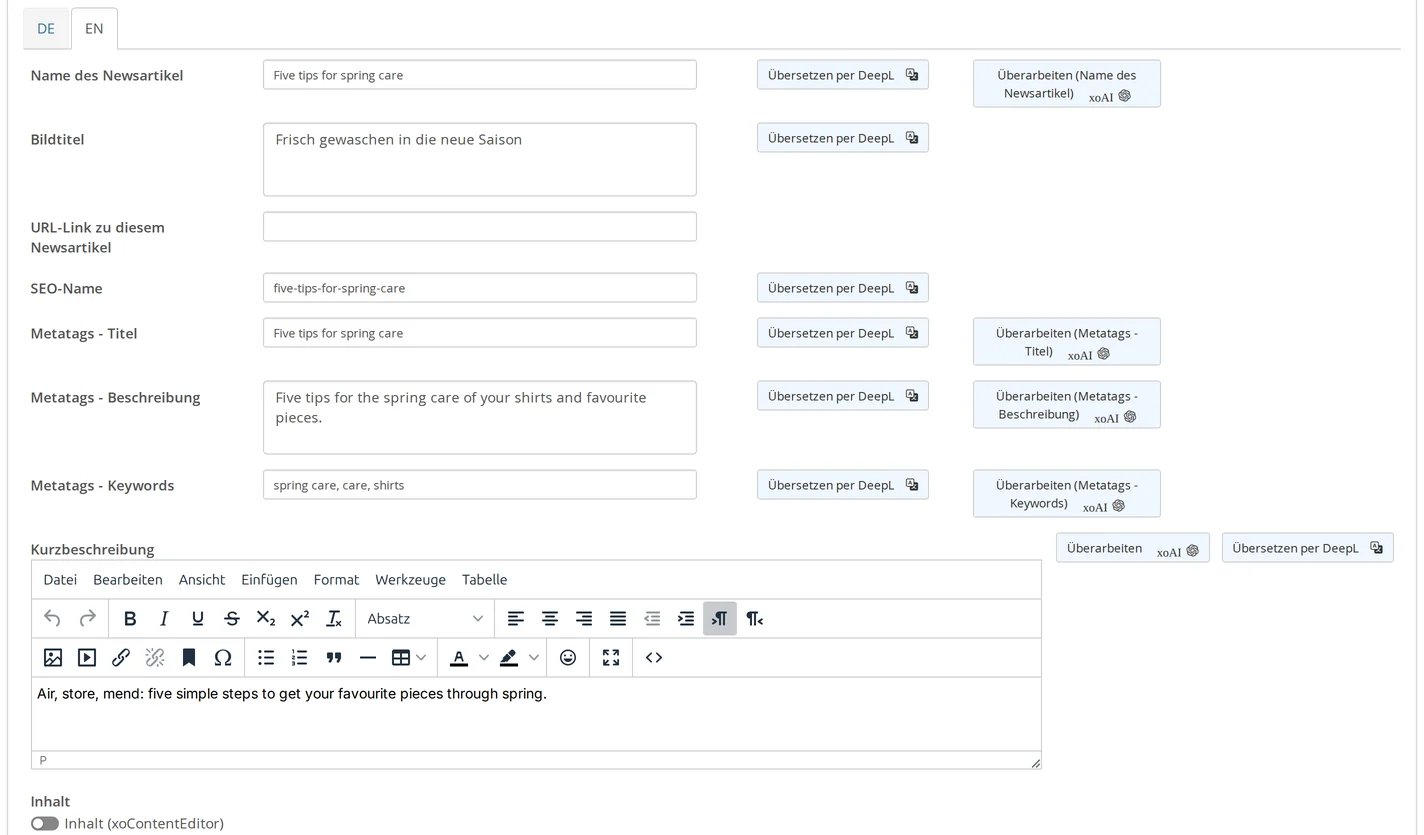Open the source code view
Screen dimensions: 1424x835
click(654, 658)
